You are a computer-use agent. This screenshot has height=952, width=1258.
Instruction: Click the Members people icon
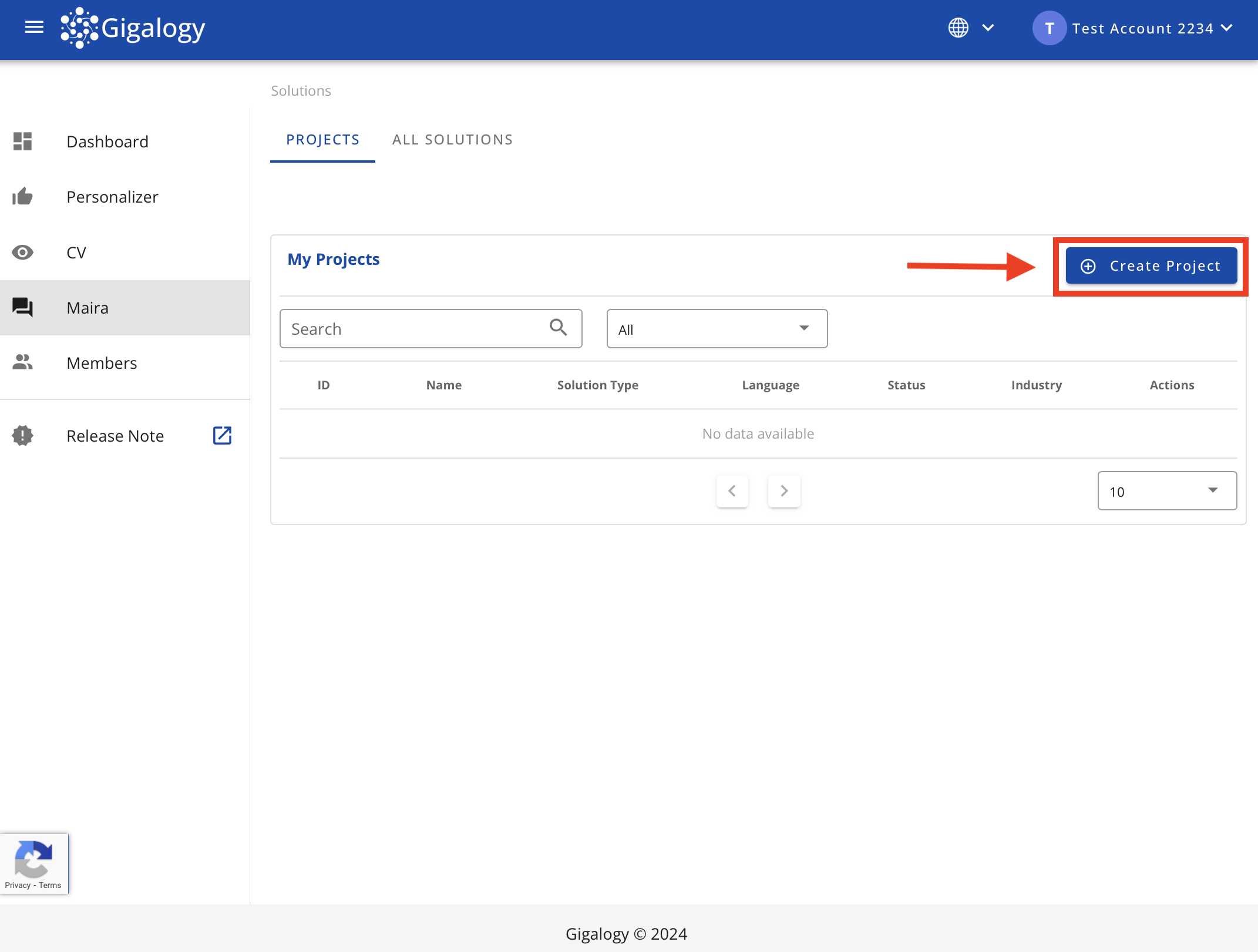(22, 362)
